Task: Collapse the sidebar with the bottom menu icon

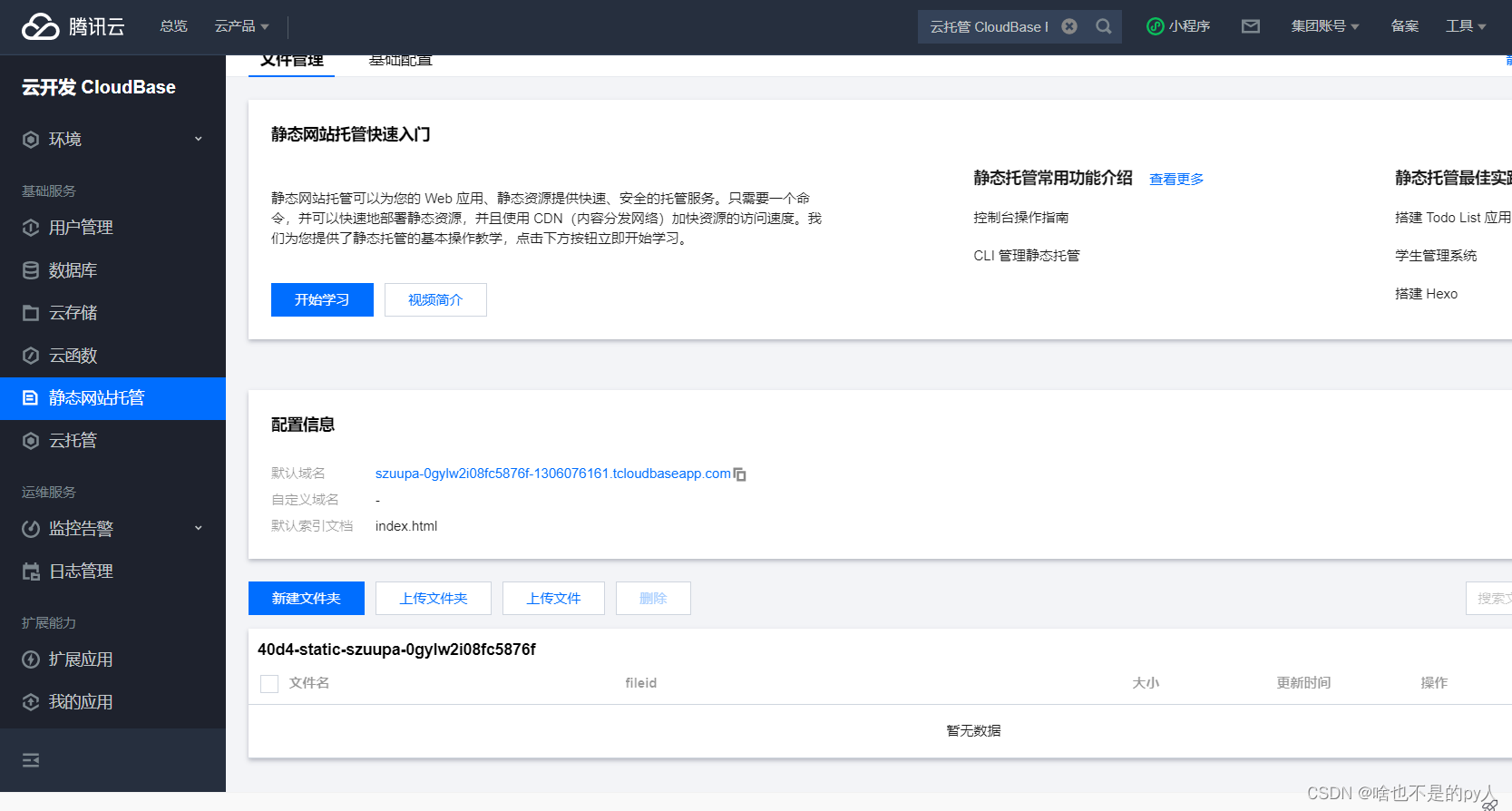Action: 31,760
